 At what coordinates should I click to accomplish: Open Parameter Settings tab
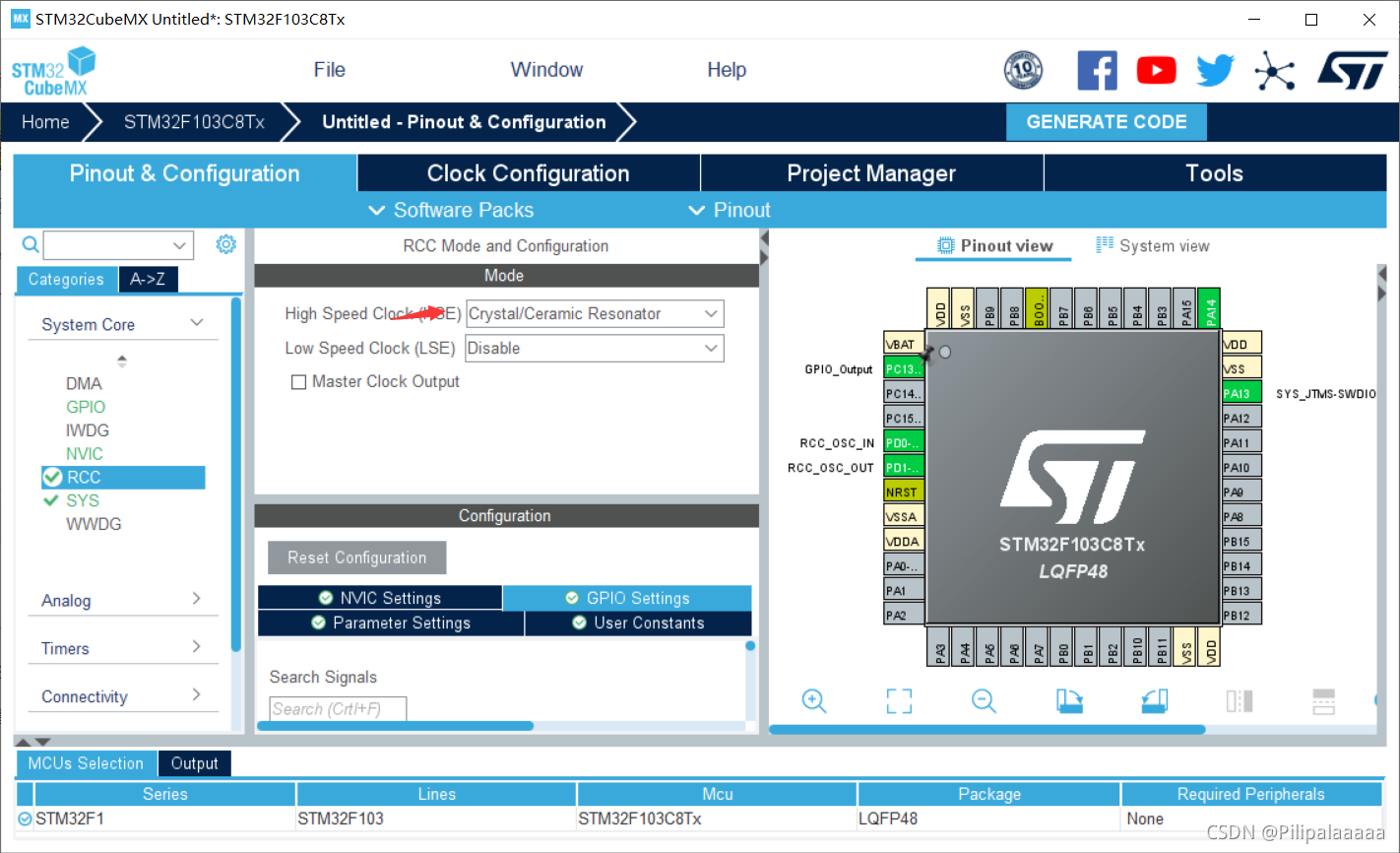tap(391, 623)
